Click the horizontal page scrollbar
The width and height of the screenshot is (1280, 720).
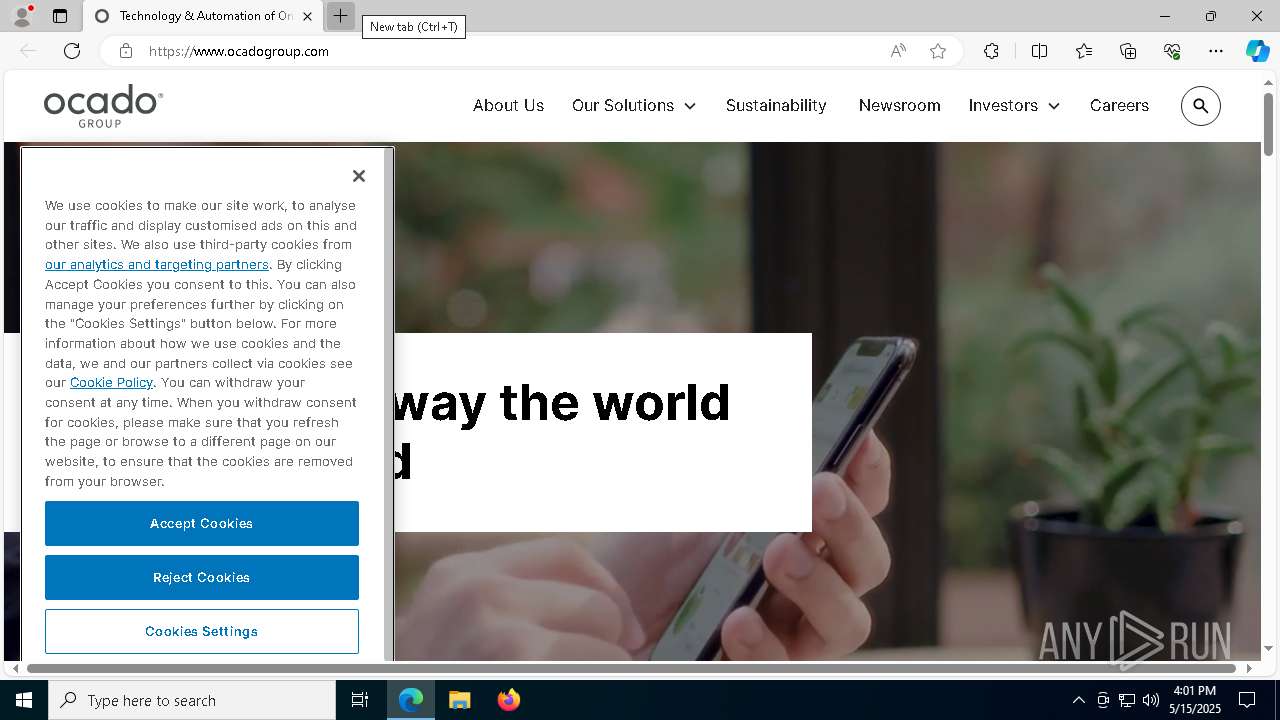tap(630, 668)
